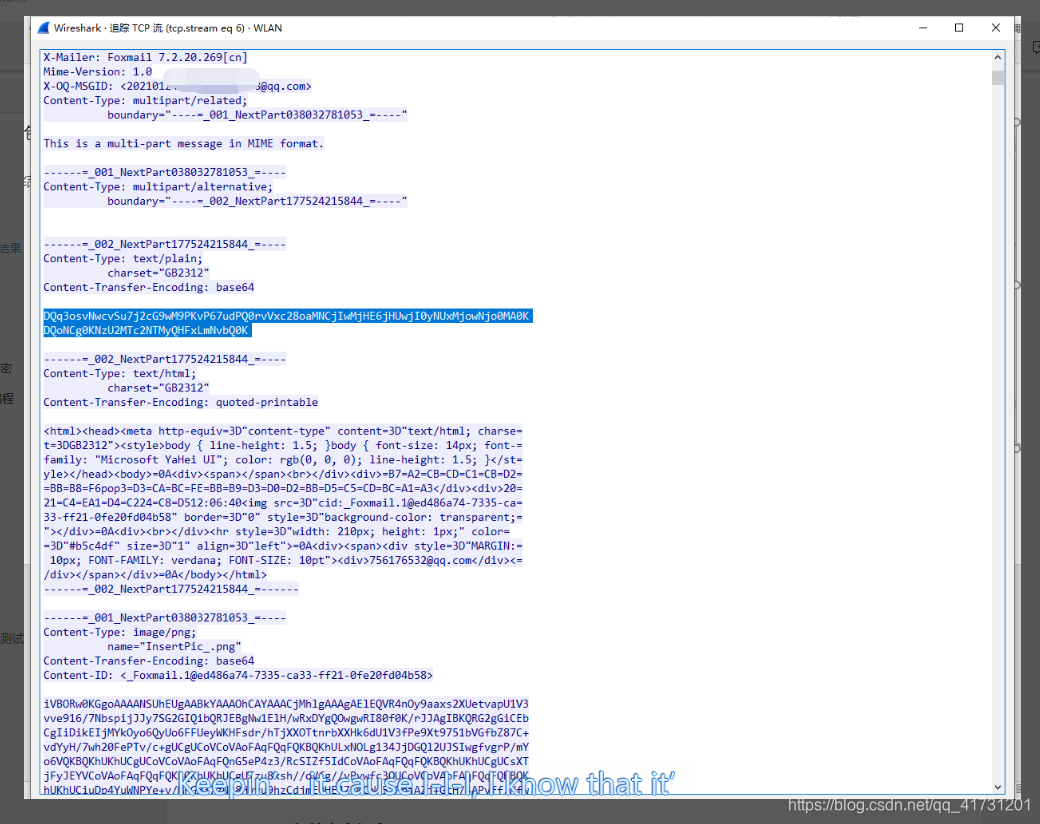Click the first highlighted base64 line DQq3osv
1040x824 pixels.
click(287, 316)
